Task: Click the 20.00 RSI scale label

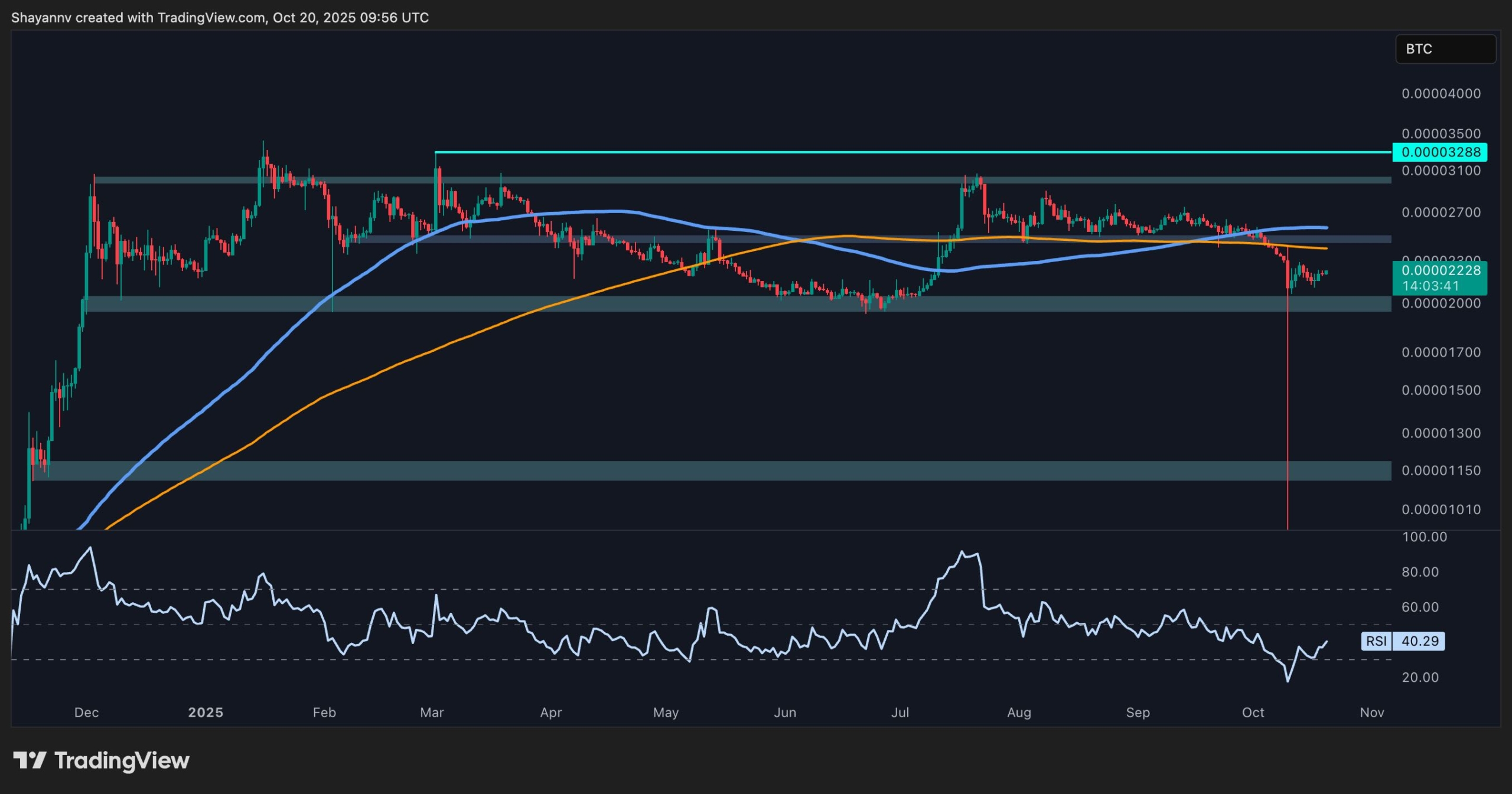Action: (1420, 677)
